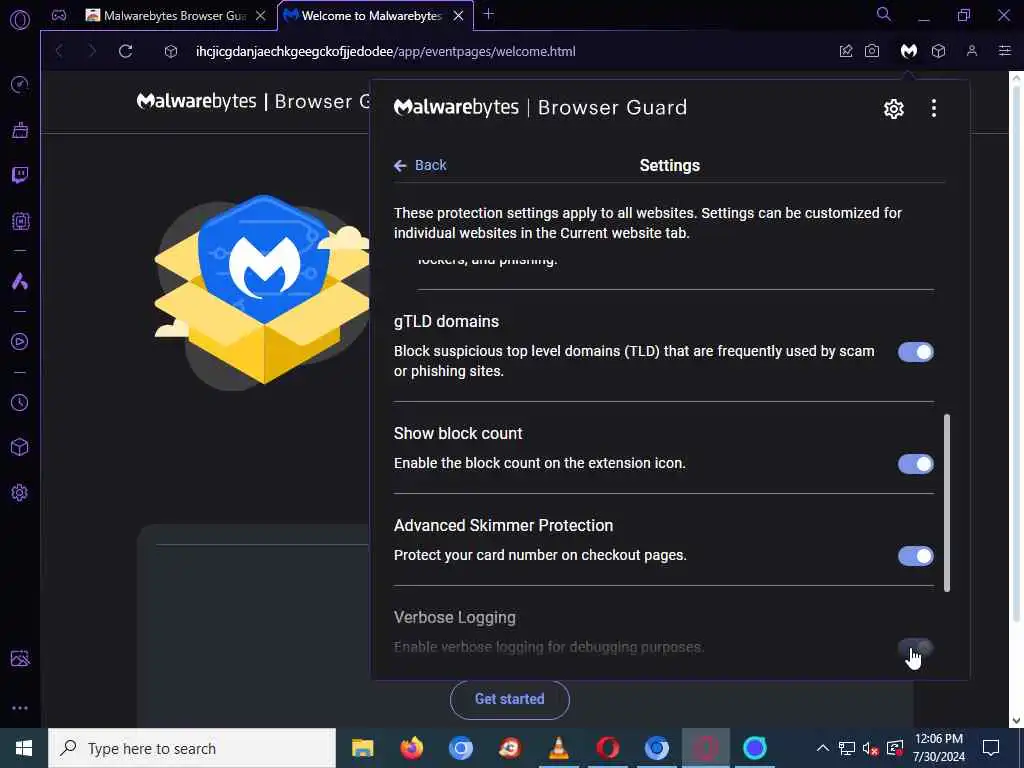Search tabs with magnifier icon
Screen dimensions: 1024x768
[x=884, y=14]
